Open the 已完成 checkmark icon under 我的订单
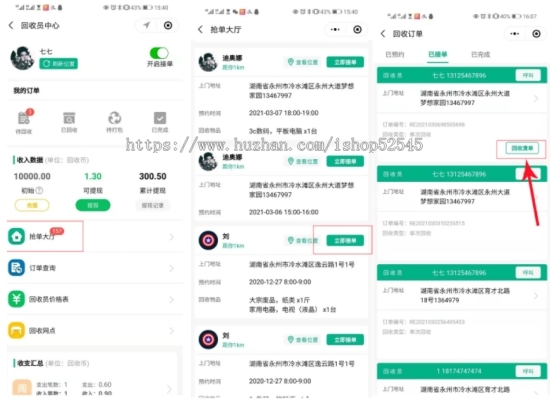The image size is (550, 402). click(160, 118)
